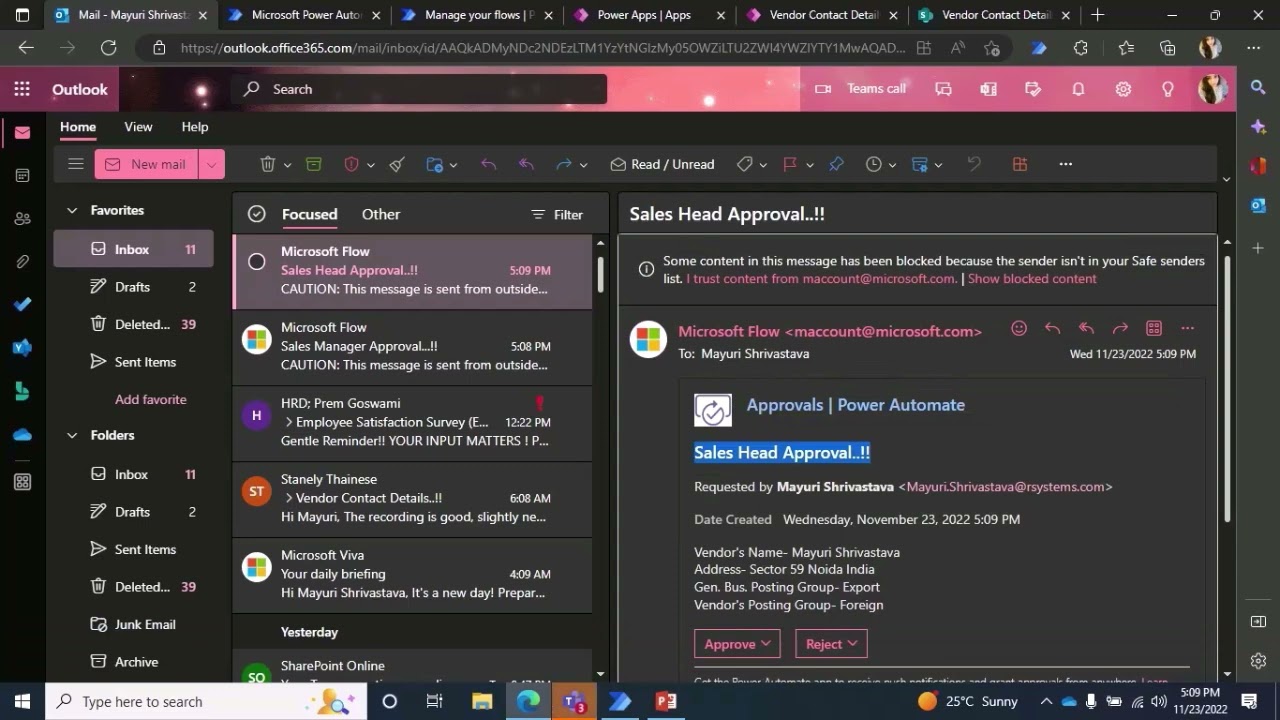1280x720 pixels.
Task: Open the Forward dropdown arrow
Action: point(583,165)
